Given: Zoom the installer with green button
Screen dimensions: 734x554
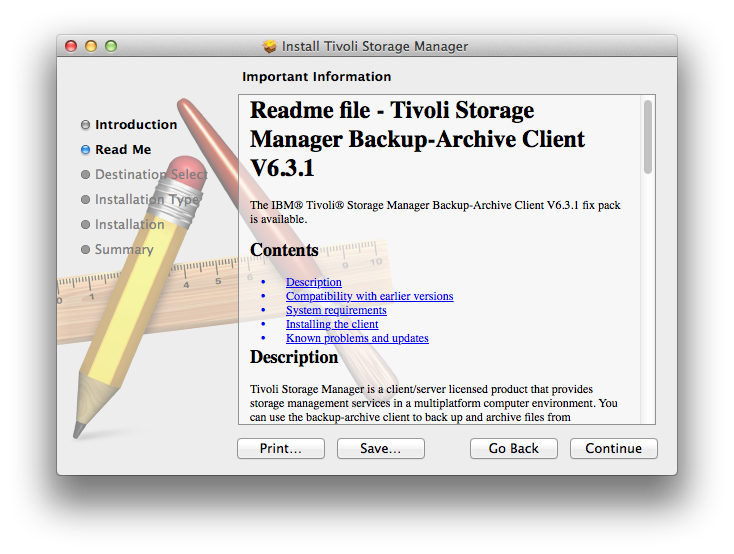Looking at the screenshot, I should [x=111, y=46].
